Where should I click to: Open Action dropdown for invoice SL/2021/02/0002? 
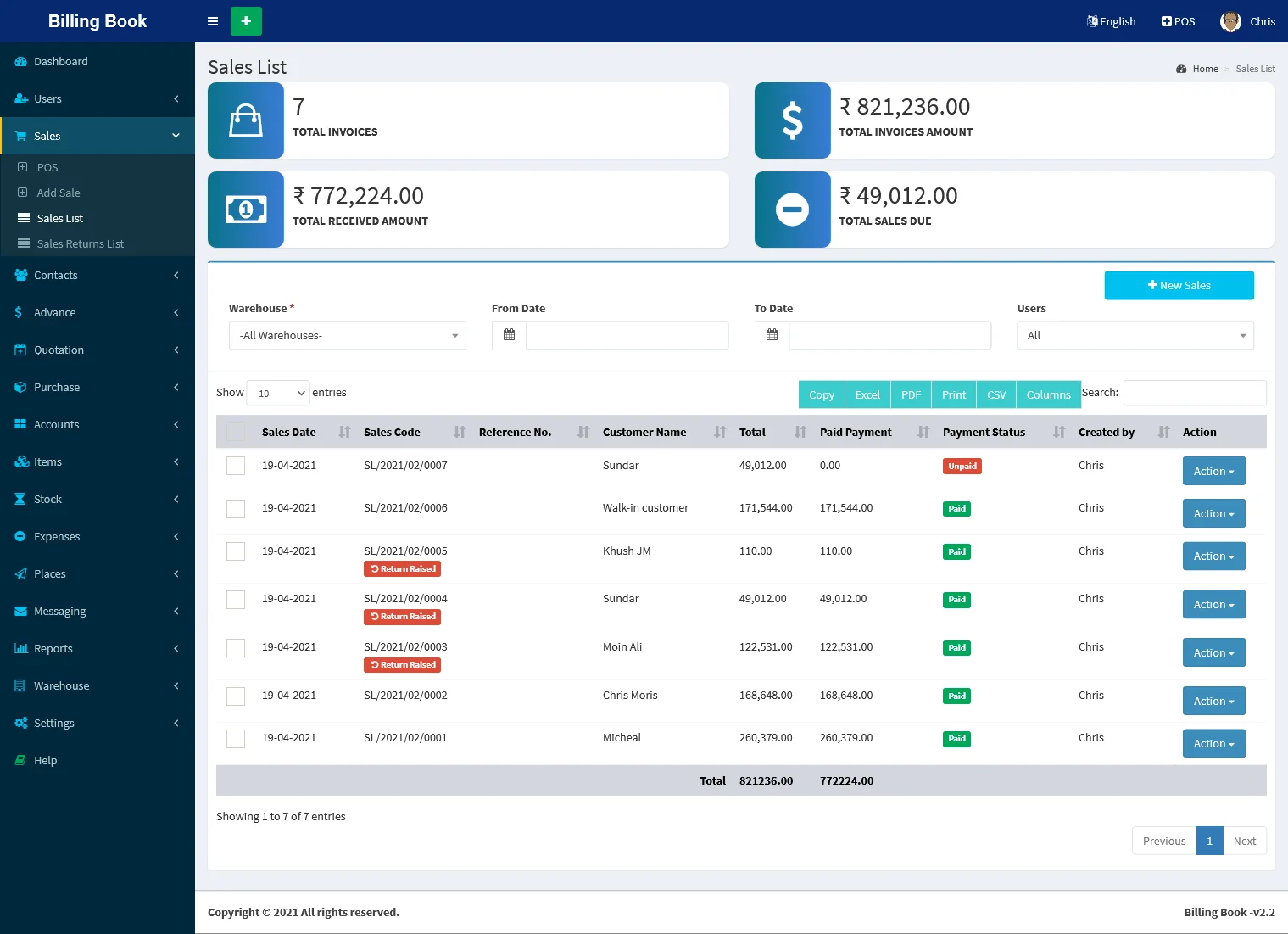(x=1213, y=701)
